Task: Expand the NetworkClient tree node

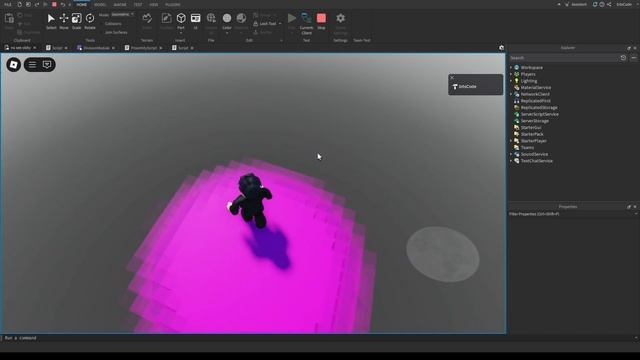Action: click(x=511, y=94)
